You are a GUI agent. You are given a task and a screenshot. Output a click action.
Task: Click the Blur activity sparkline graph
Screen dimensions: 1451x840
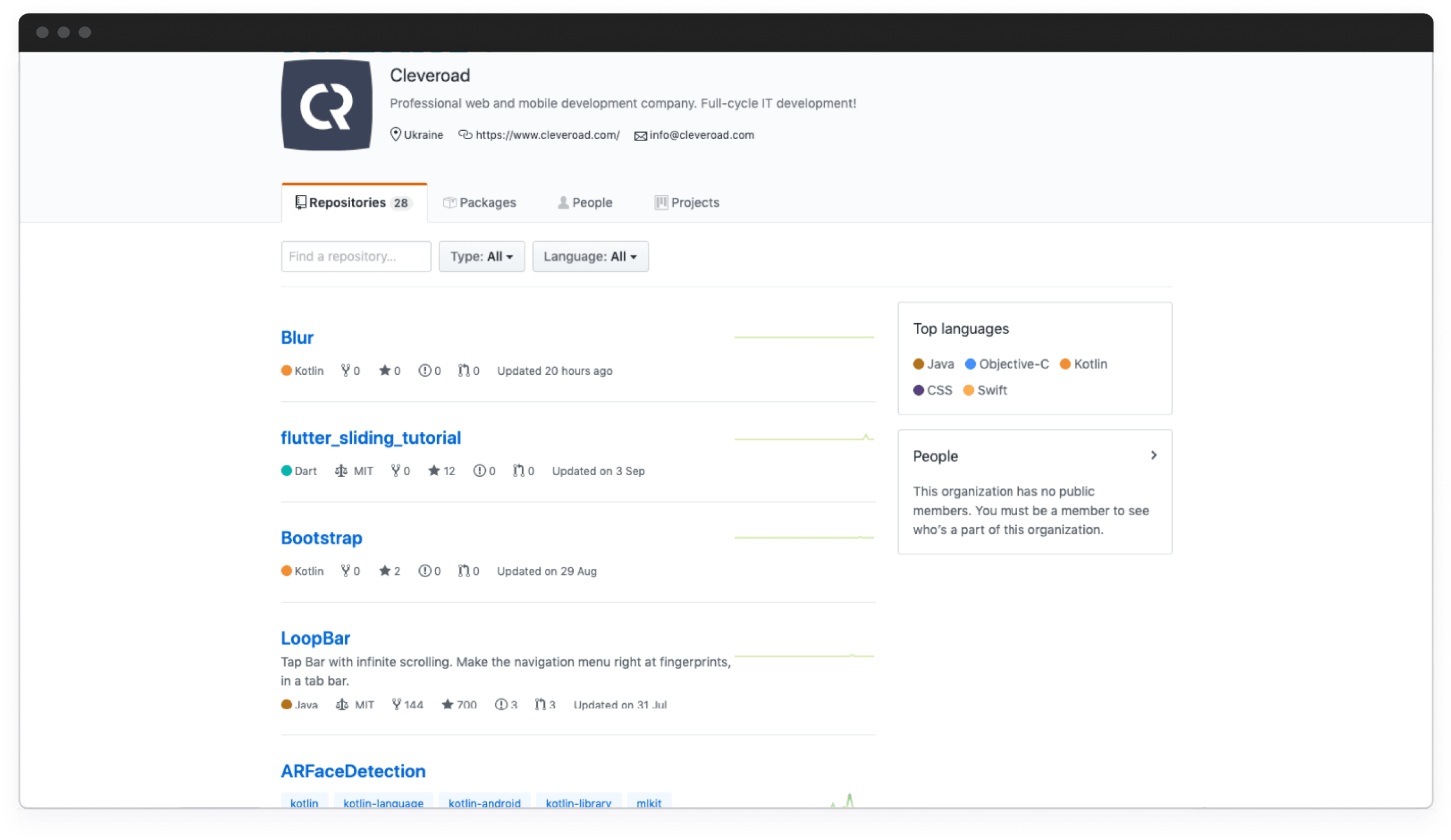coord(804,337)
